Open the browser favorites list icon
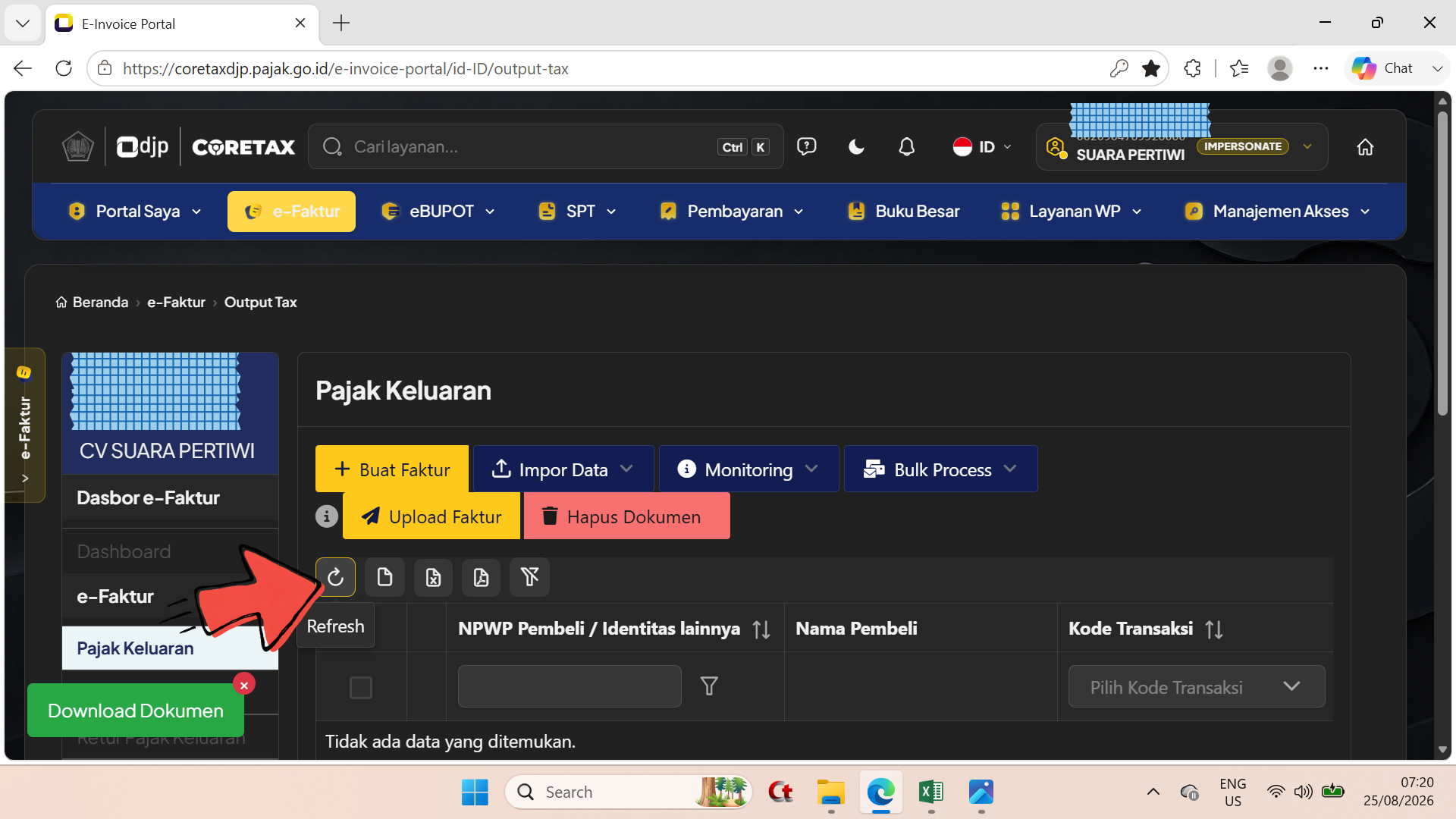The width and height of the screenshot is (1456, 819). tap(1239, 68)
